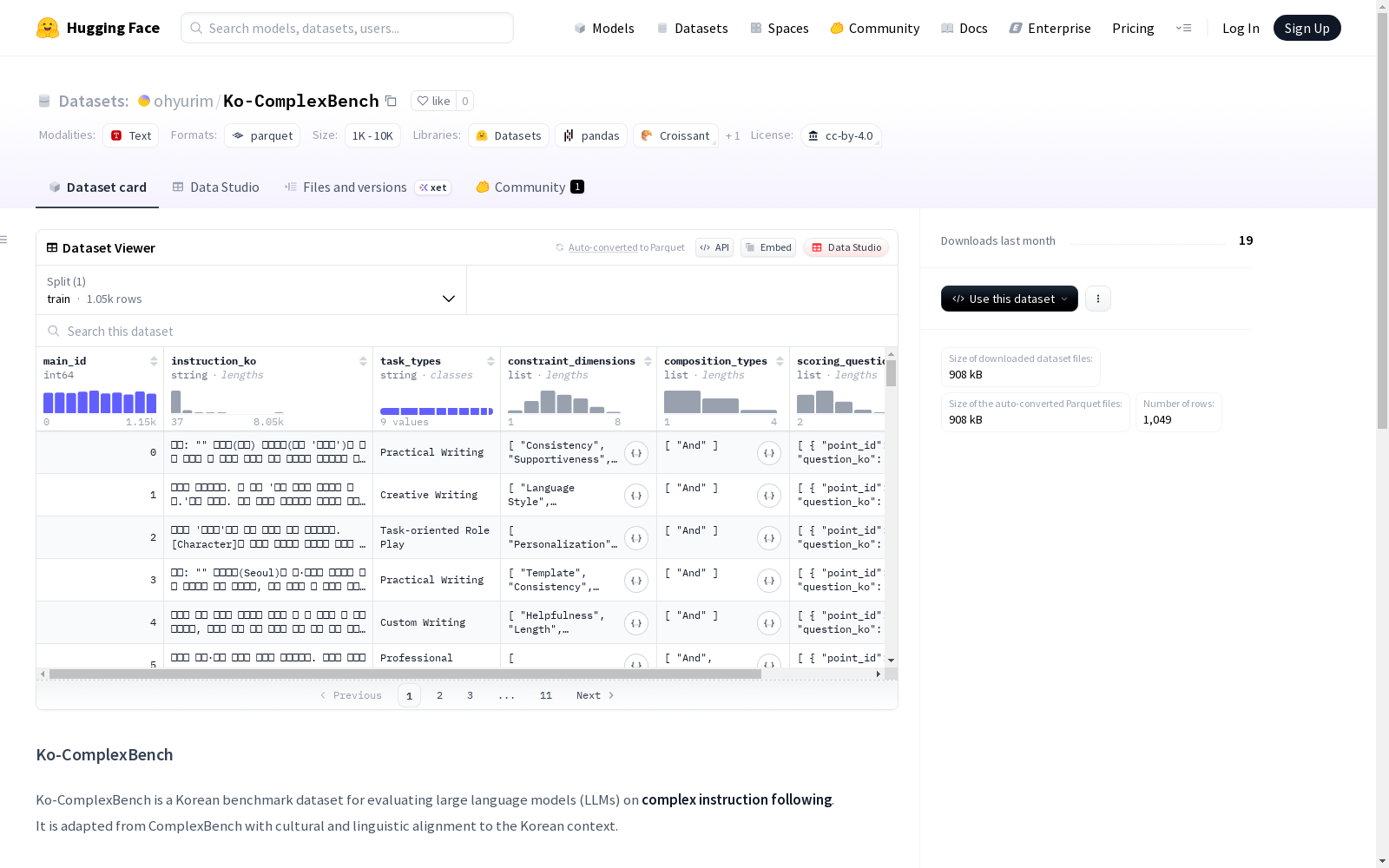Open the Split train dropdown
The image size is (1389, 868).
click(251, 290)
